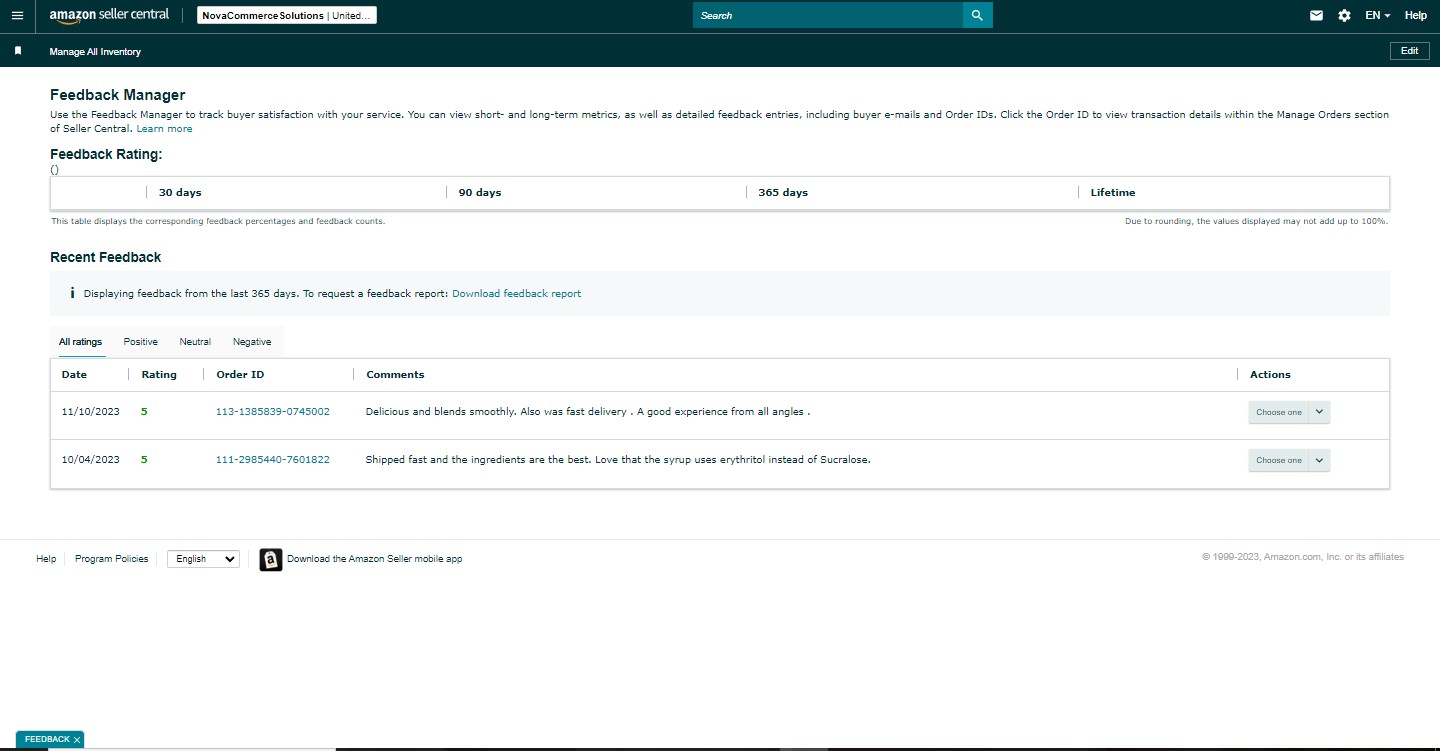Click the search magnifier button
The height and width of the screenshot is (751, 1440).
pos(977,15)
